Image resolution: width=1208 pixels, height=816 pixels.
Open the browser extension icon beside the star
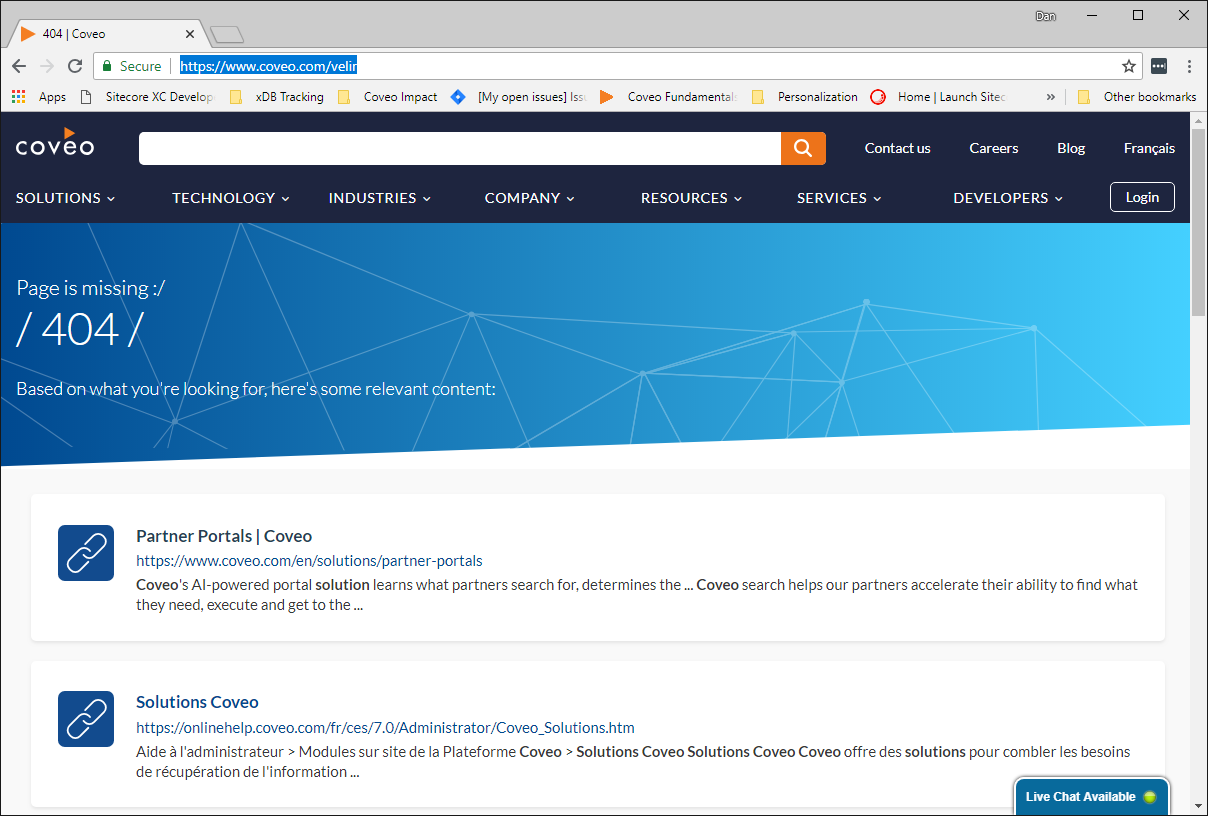tap(1159, 66)
